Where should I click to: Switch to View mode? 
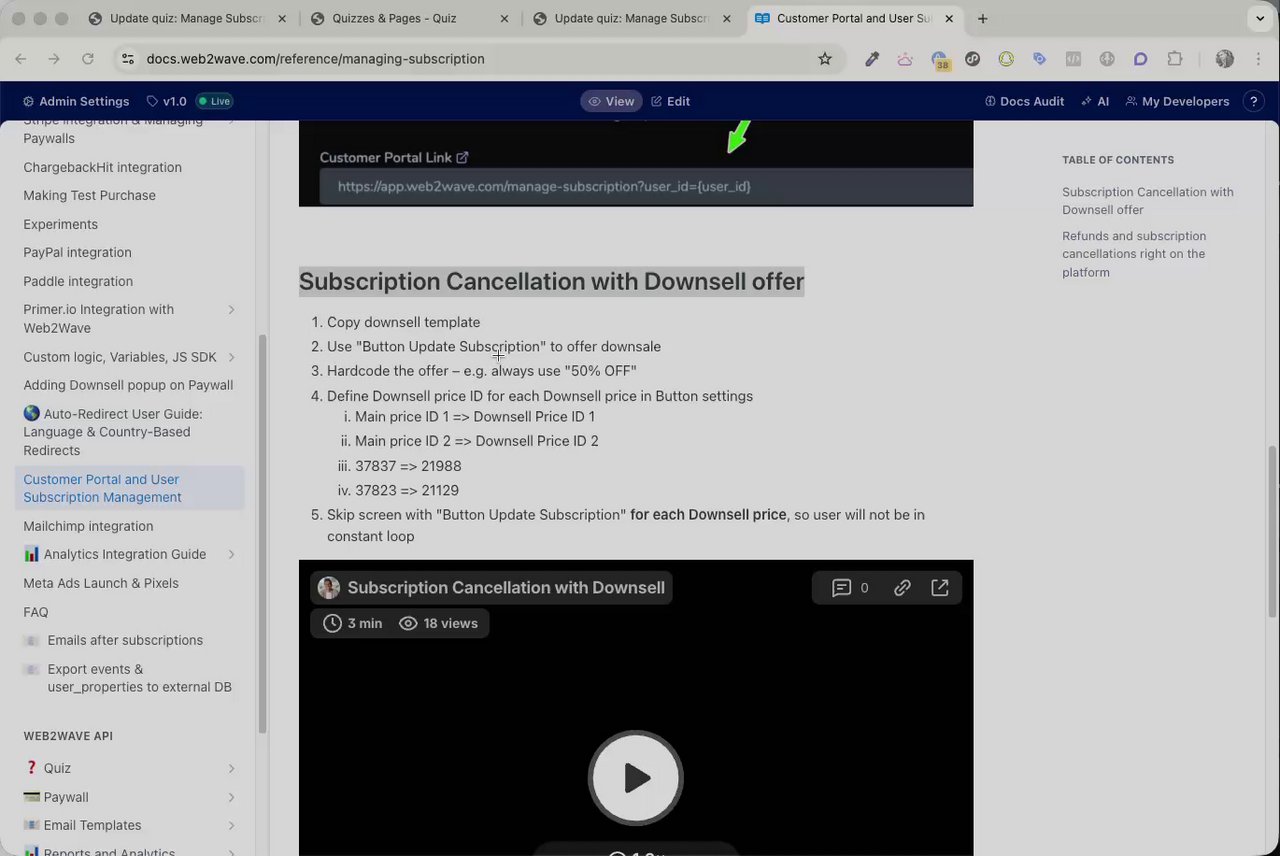pos(611,101)
